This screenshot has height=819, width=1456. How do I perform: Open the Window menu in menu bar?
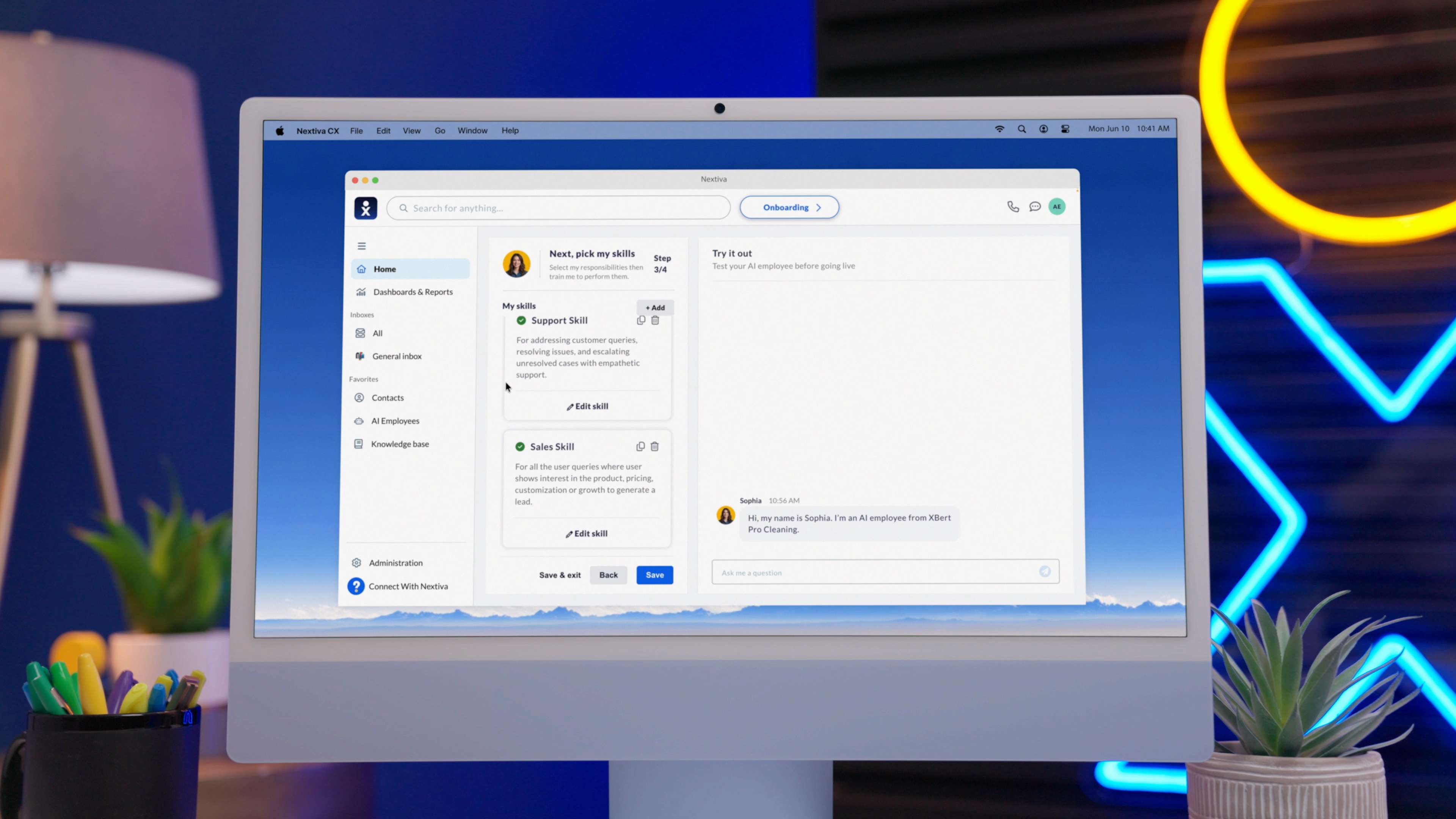tap(472, 130)
